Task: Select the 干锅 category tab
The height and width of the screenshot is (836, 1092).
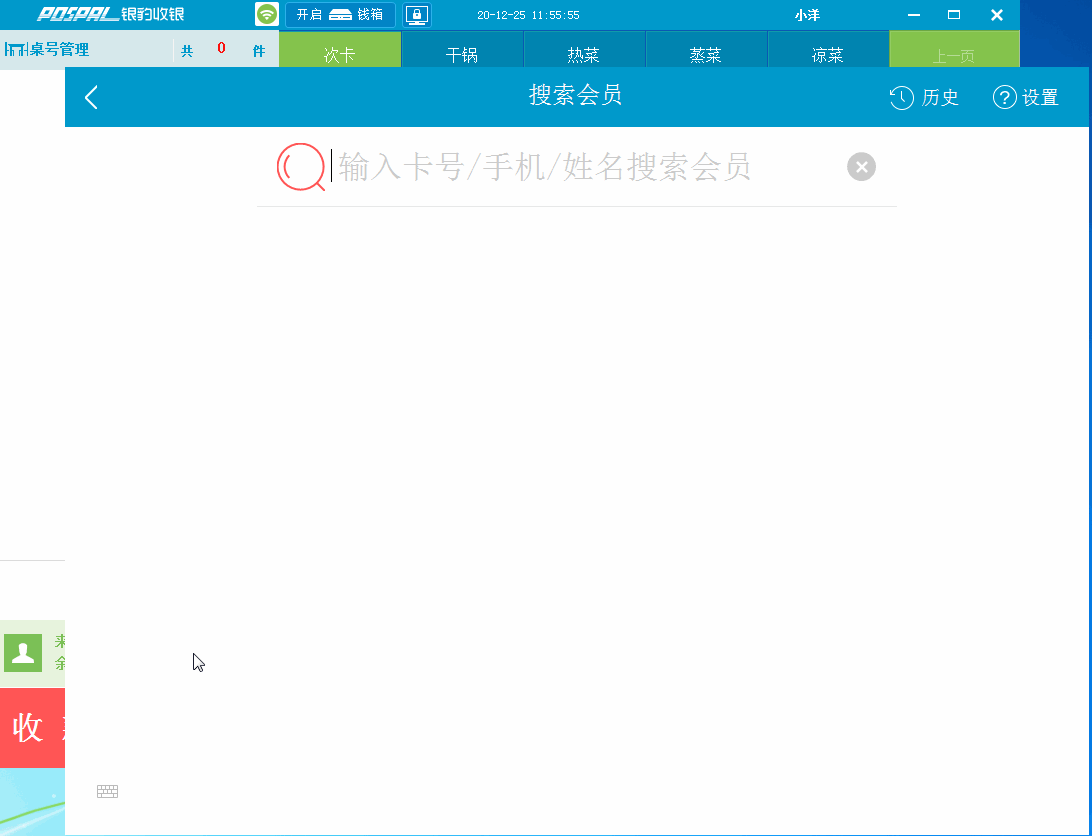Action: click(462, 48)
